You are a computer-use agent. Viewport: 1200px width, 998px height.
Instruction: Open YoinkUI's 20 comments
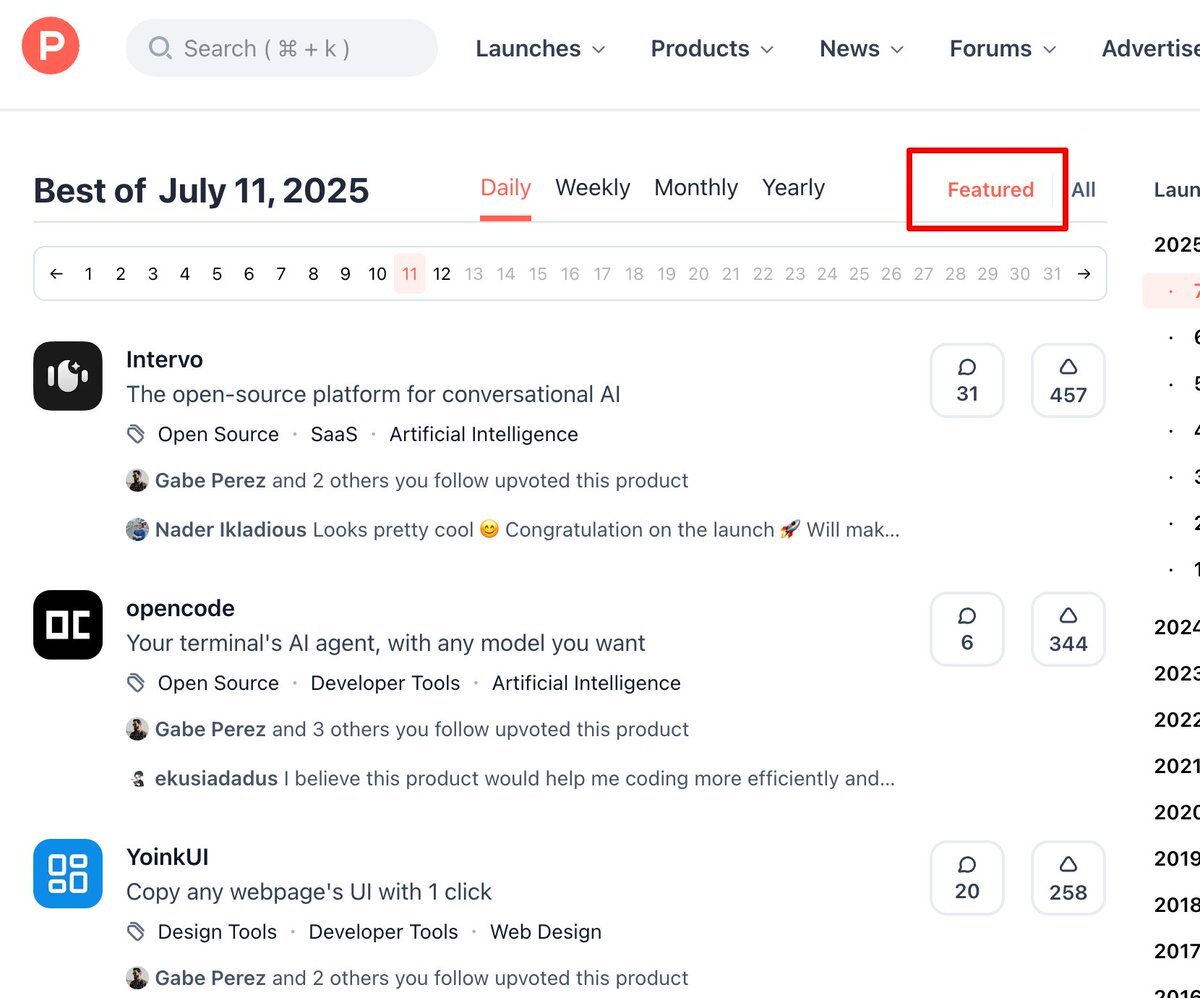coord(967,878)
